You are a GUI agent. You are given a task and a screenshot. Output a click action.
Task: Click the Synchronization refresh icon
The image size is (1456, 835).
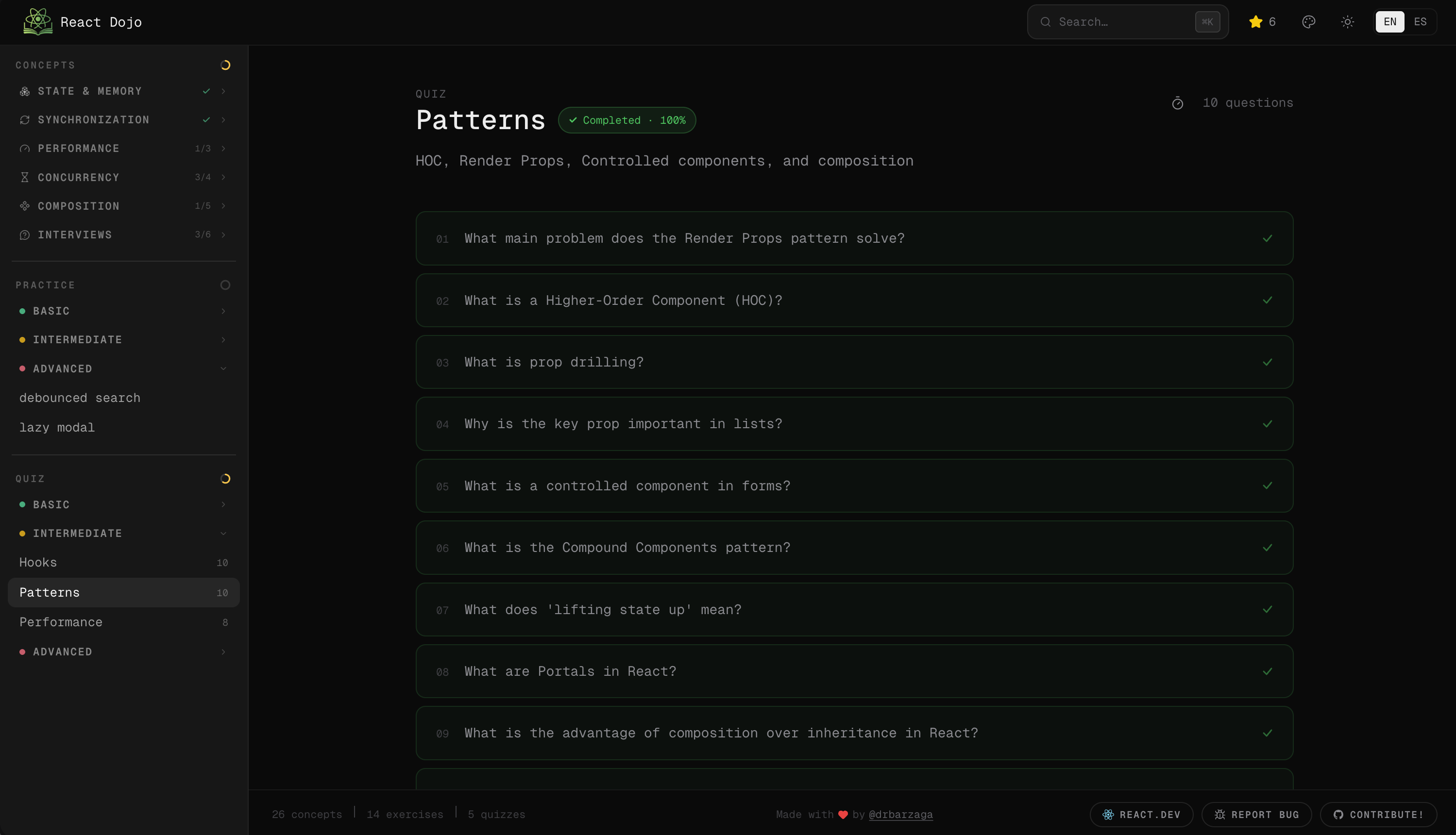(x=25, y=120)
